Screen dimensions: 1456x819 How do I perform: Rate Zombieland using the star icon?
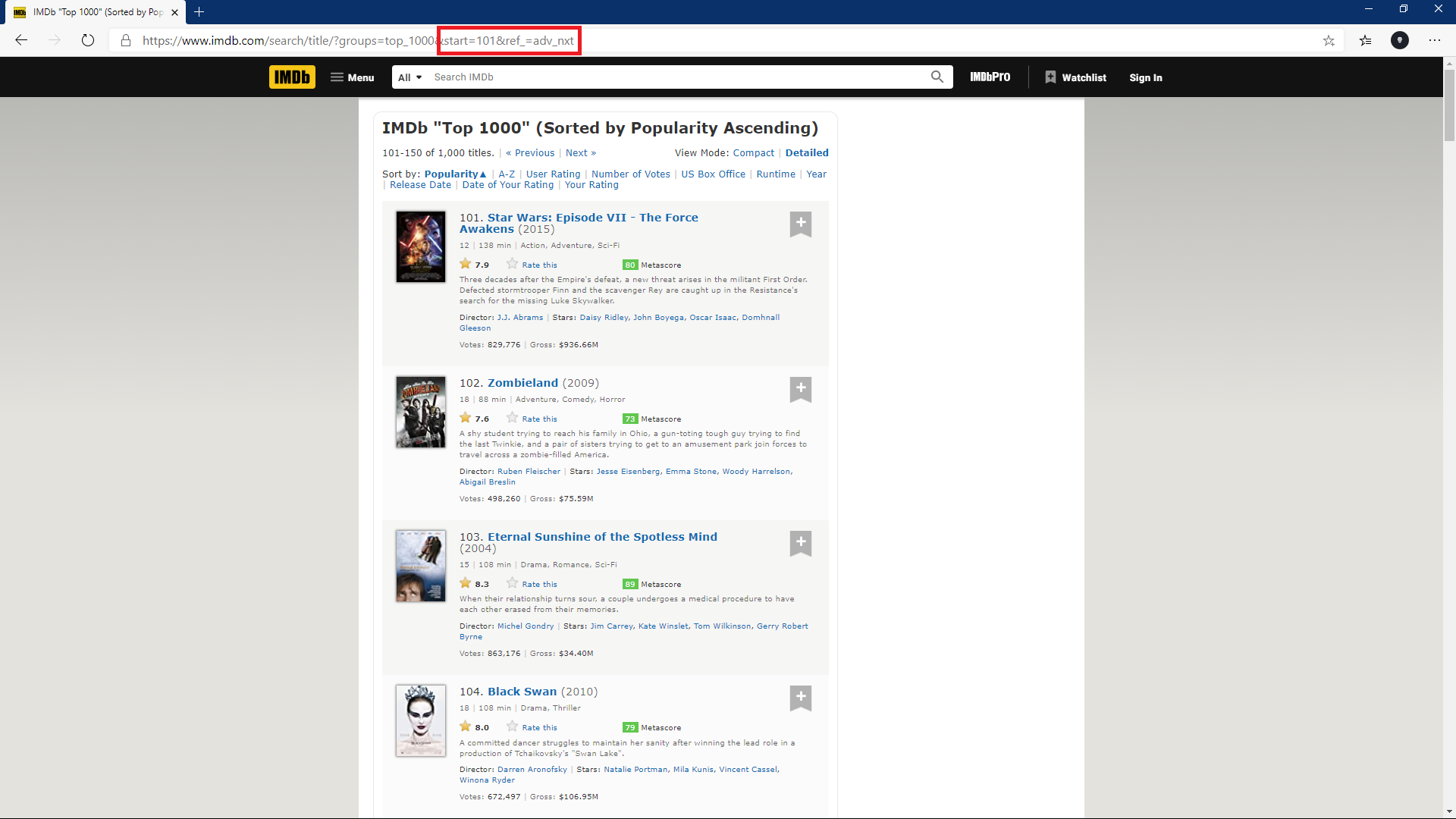point(513,418)
